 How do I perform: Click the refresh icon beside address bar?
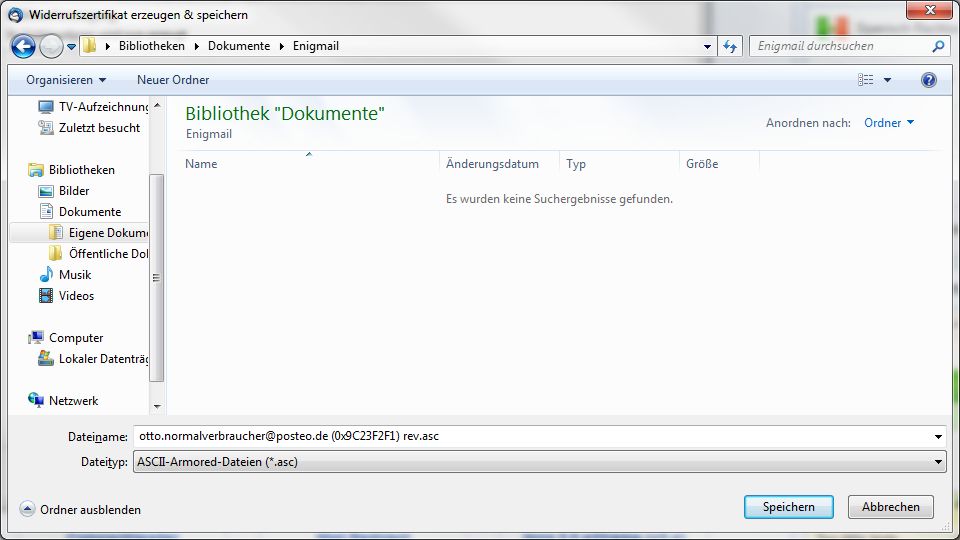(x=730, y=46)
